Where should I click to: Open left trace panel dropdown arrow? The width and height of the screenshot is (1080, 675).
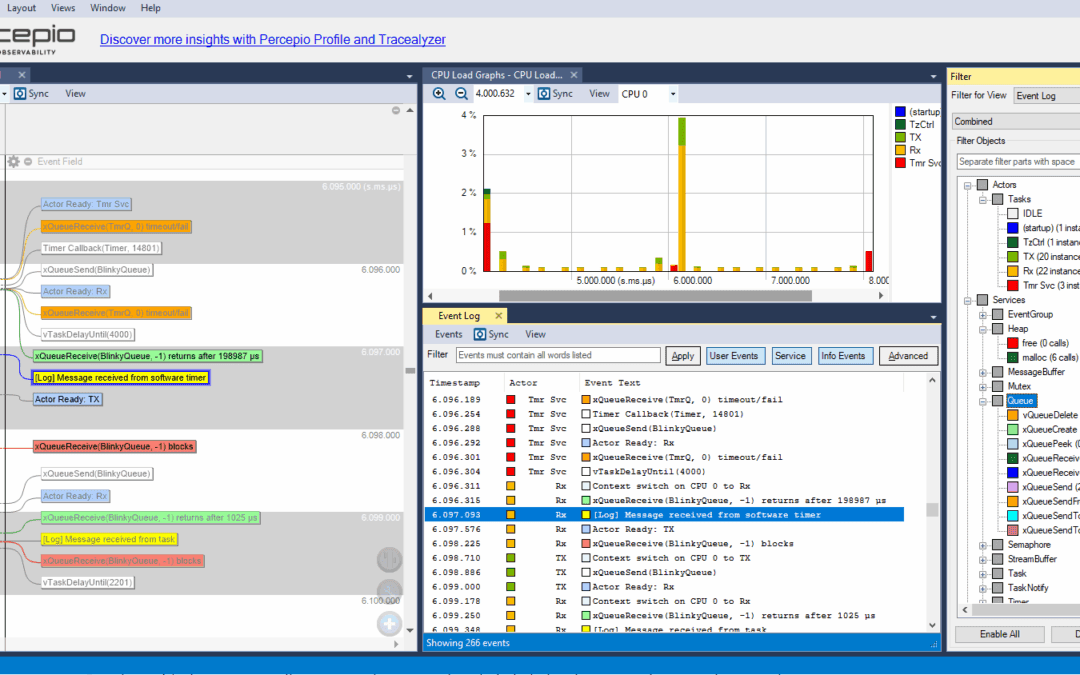tap(409, 76)
